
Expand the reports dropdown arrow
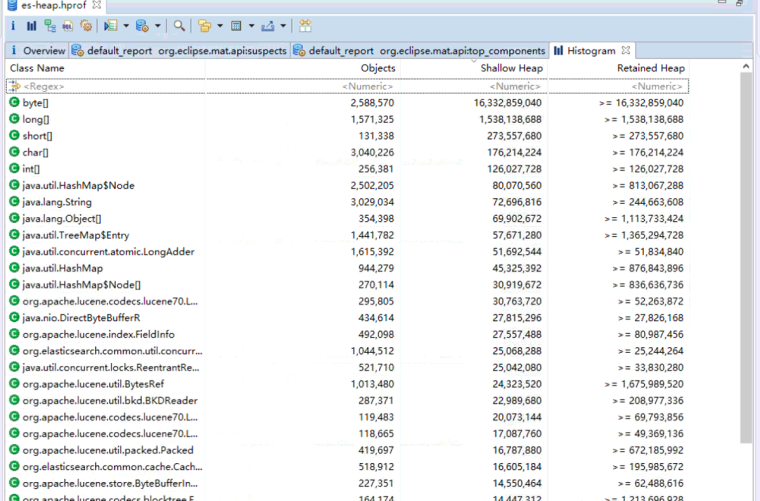pyautogui.click(x=126, y=26)
